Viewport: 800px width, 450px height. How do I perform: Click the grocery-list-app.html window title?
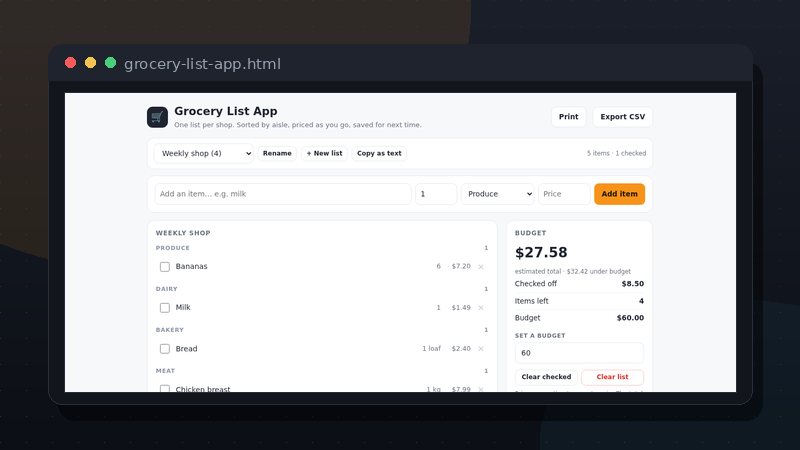tap(203, 64)
